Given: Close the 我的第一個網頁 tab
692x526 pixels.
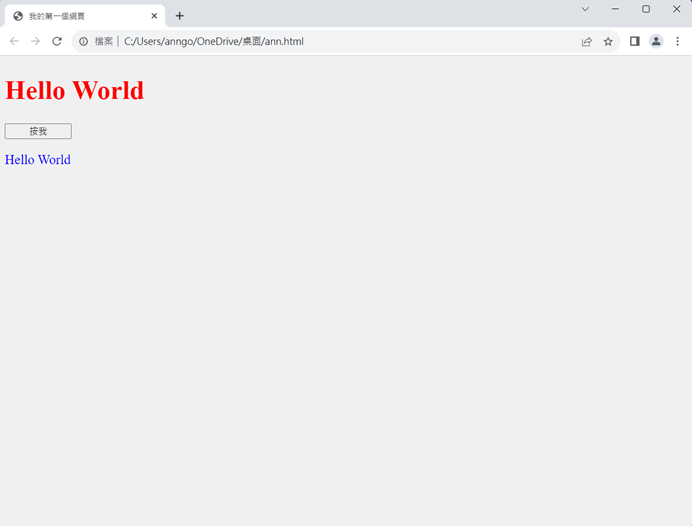Looking at the screenshot, I should [x=154, y=16].
